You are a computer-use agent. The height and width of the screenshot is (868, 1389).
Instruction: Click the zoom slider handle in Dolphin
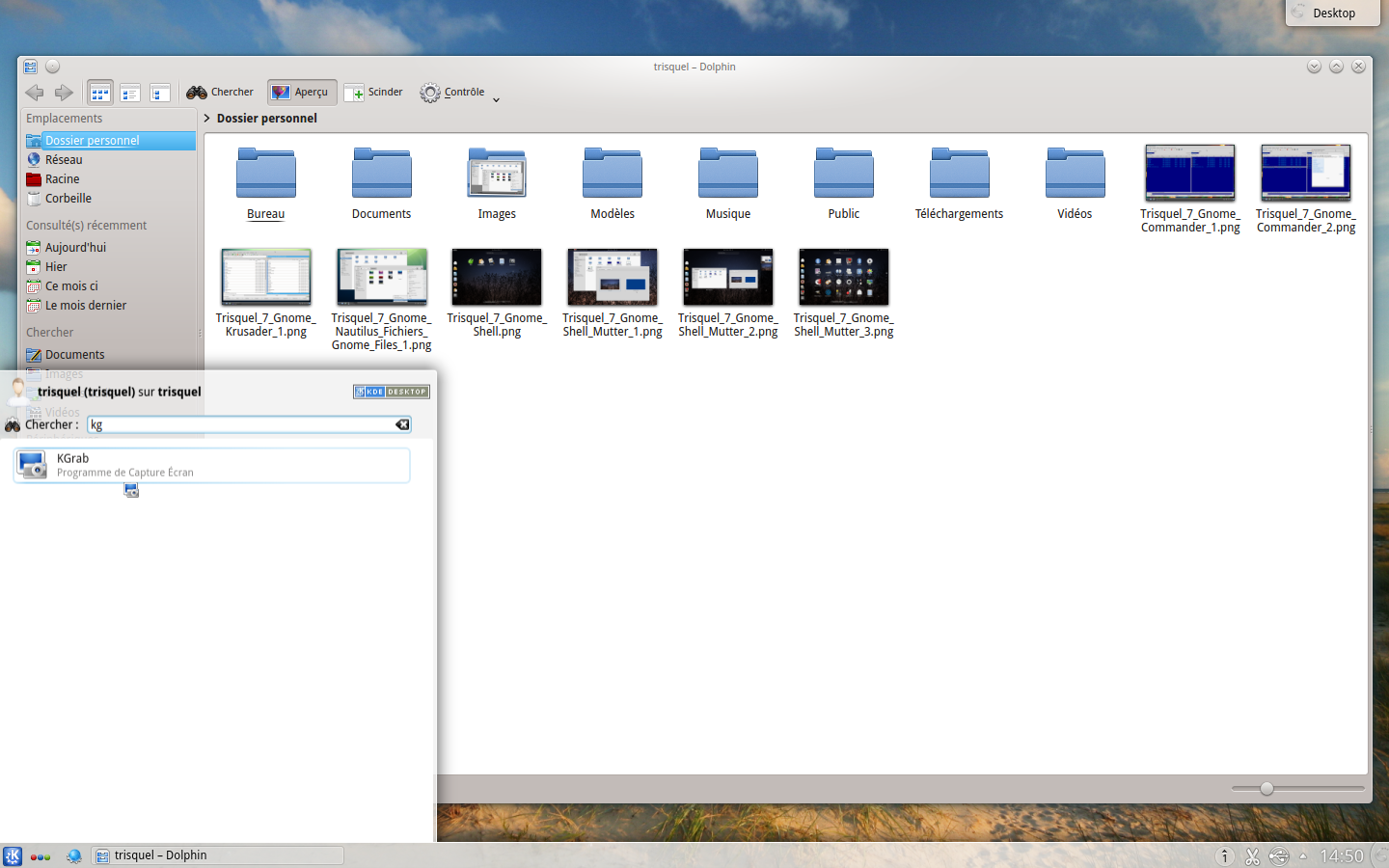click(1266, 789)
